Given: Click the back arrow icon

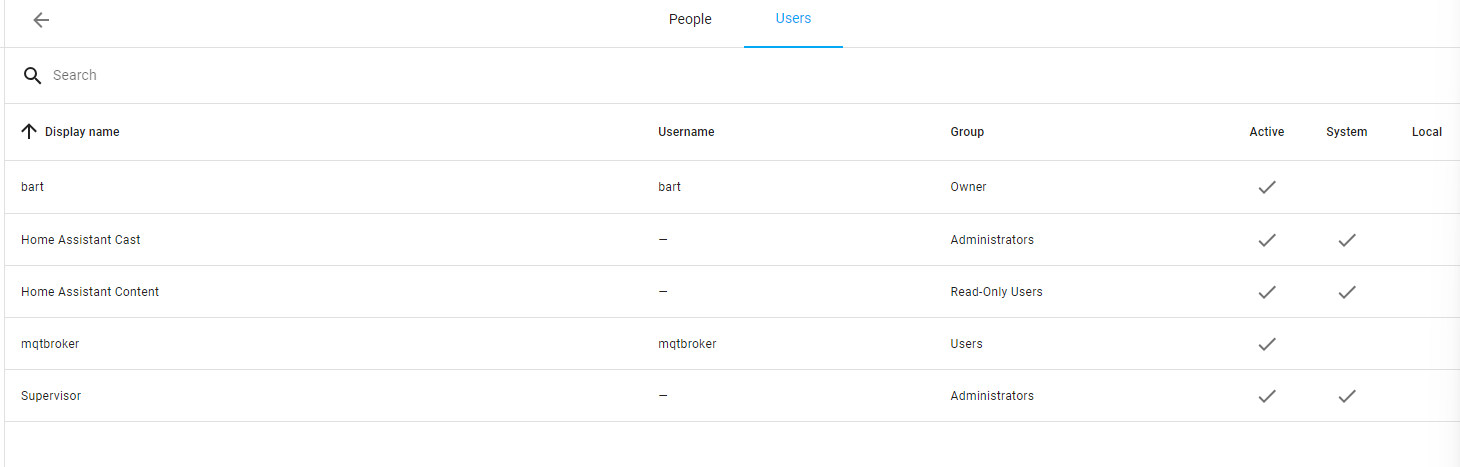Looking at the screenshot, I should point(41,20).
